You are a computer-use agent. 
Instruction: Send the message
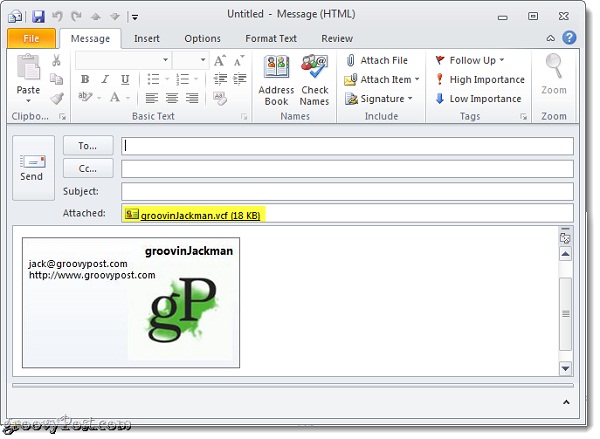[33, 168]
